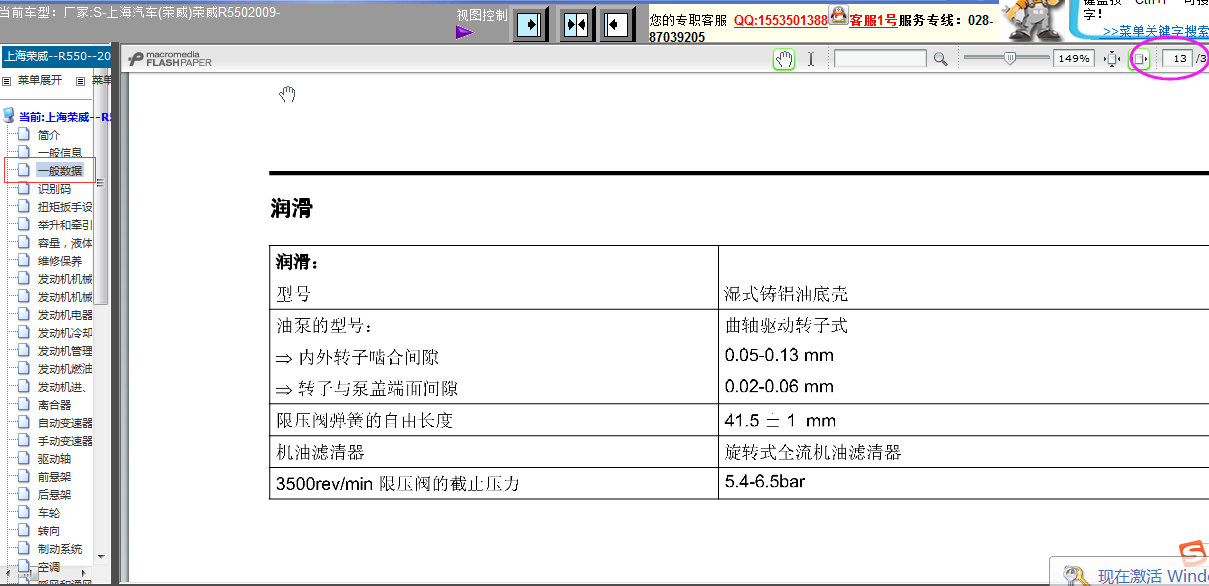This screenshot has width=1209, height=586.
Task: Click the fit-page icon beside page number
Action: click(x=1140, y=59)
